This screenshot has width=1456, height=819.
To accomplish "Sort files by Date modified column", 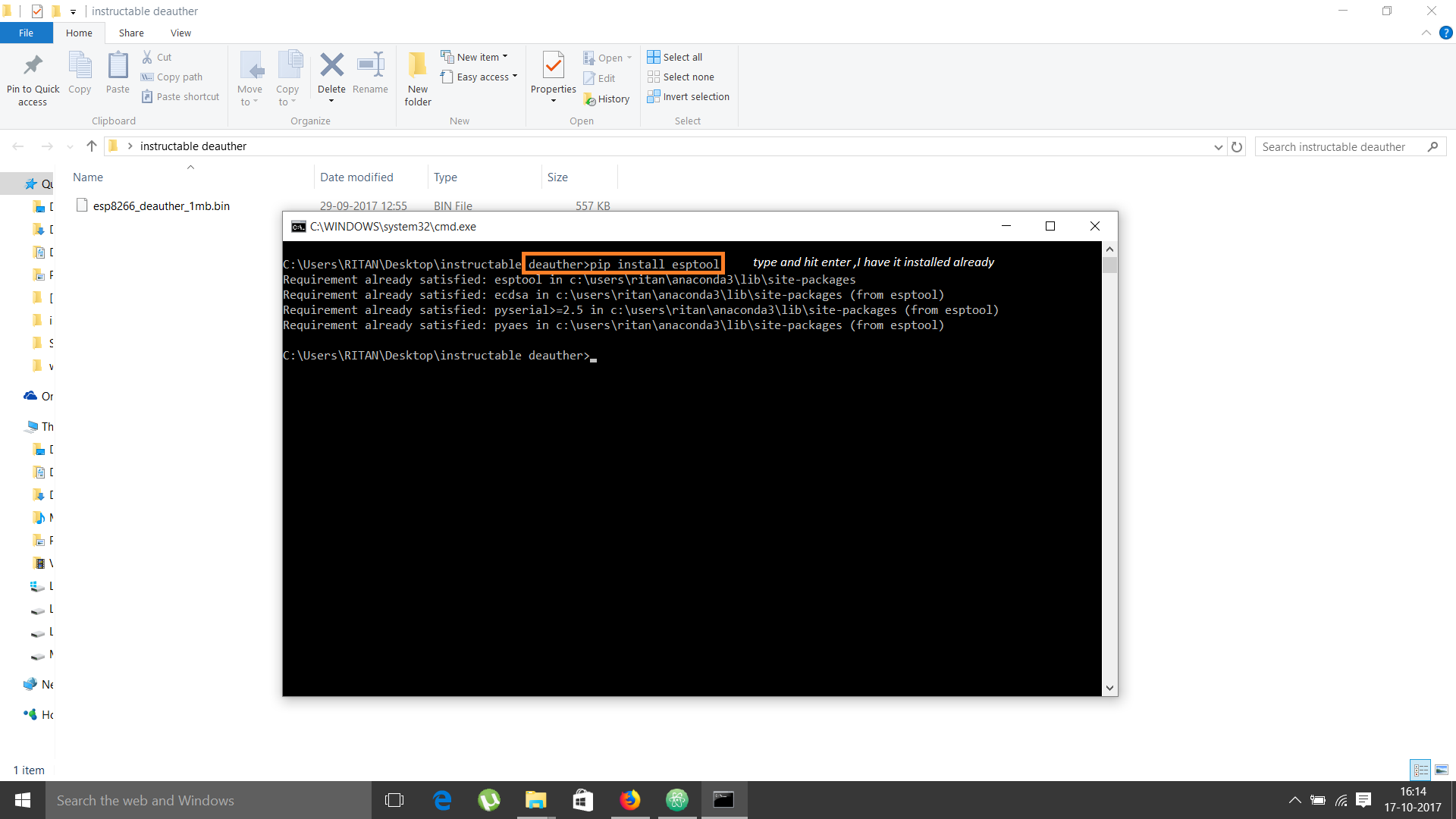I will [x=356, y=177].
